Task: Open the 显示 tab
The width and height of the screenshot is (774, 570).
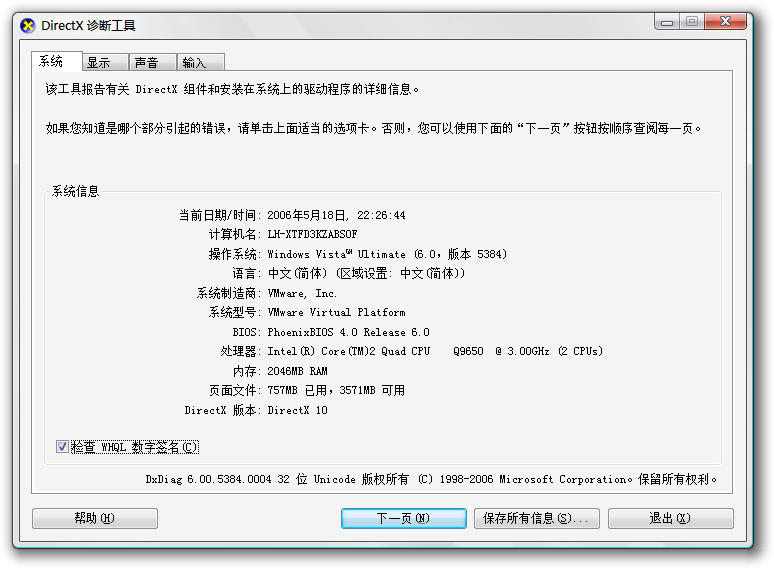Action: (105, 63)
